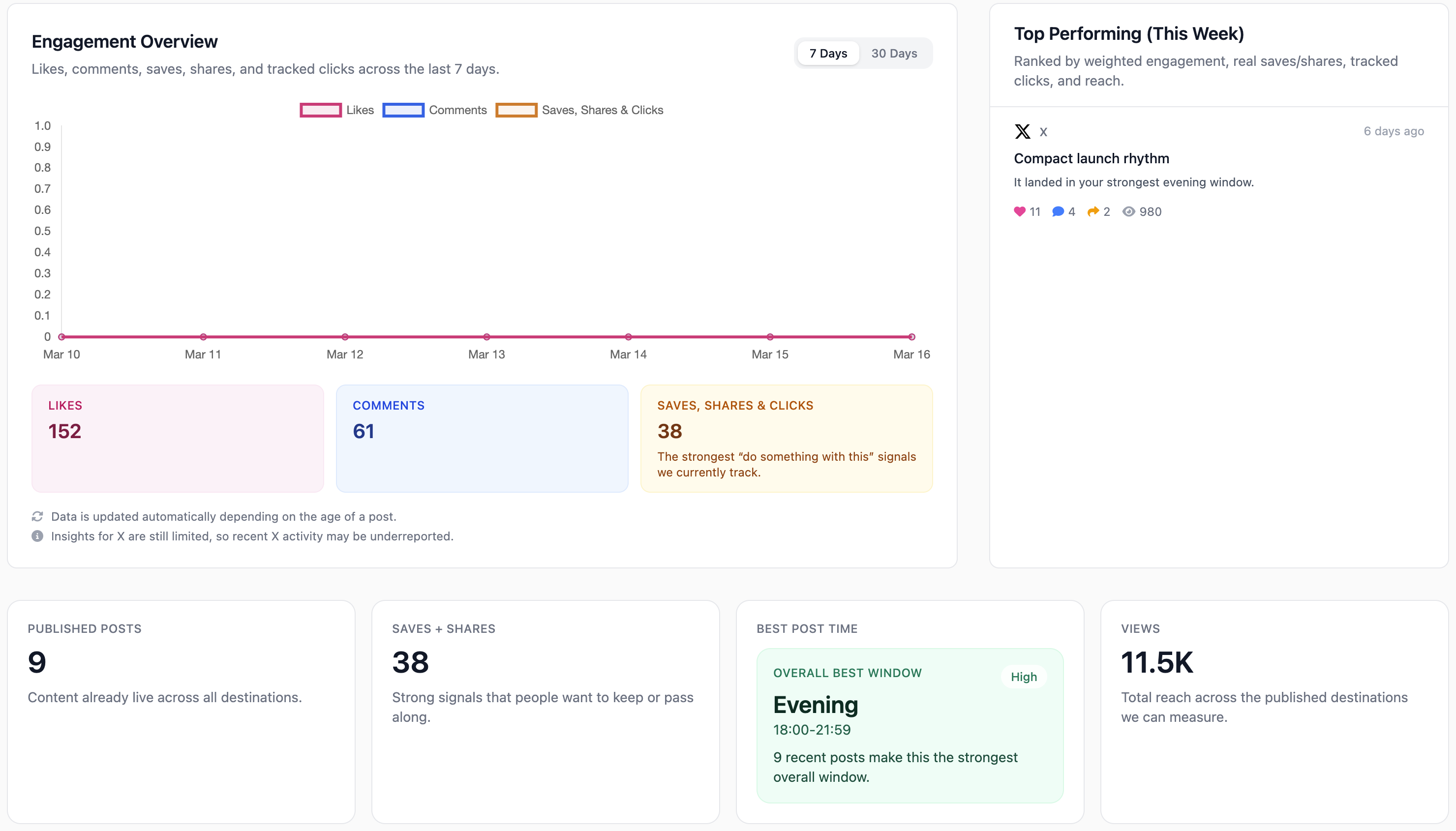
Task: Click the Mar 13 chart data point
Action: (486, 337)
